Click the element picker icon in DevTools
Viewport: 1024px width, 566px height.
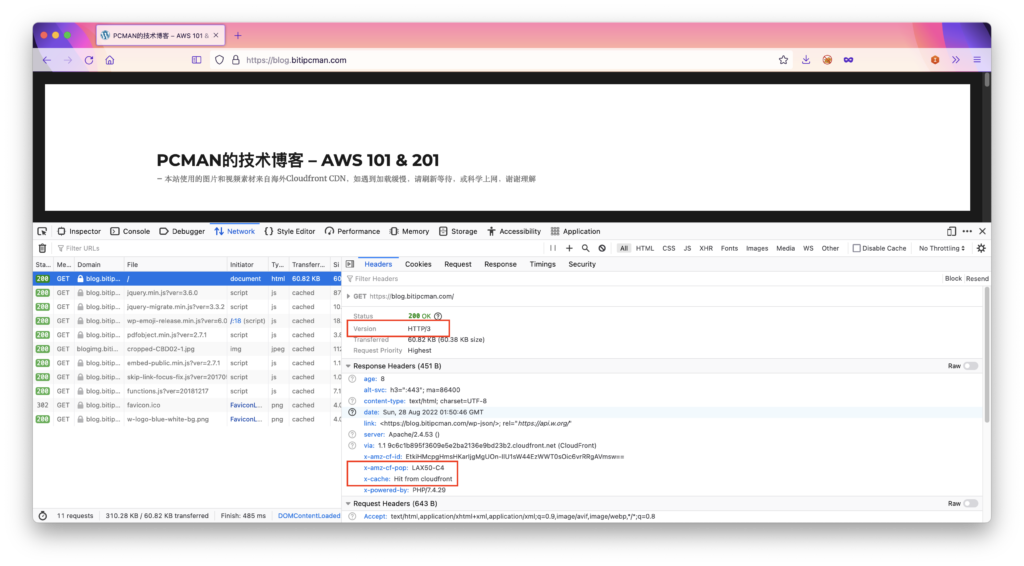pyautogui.click(x=43, y=231)
